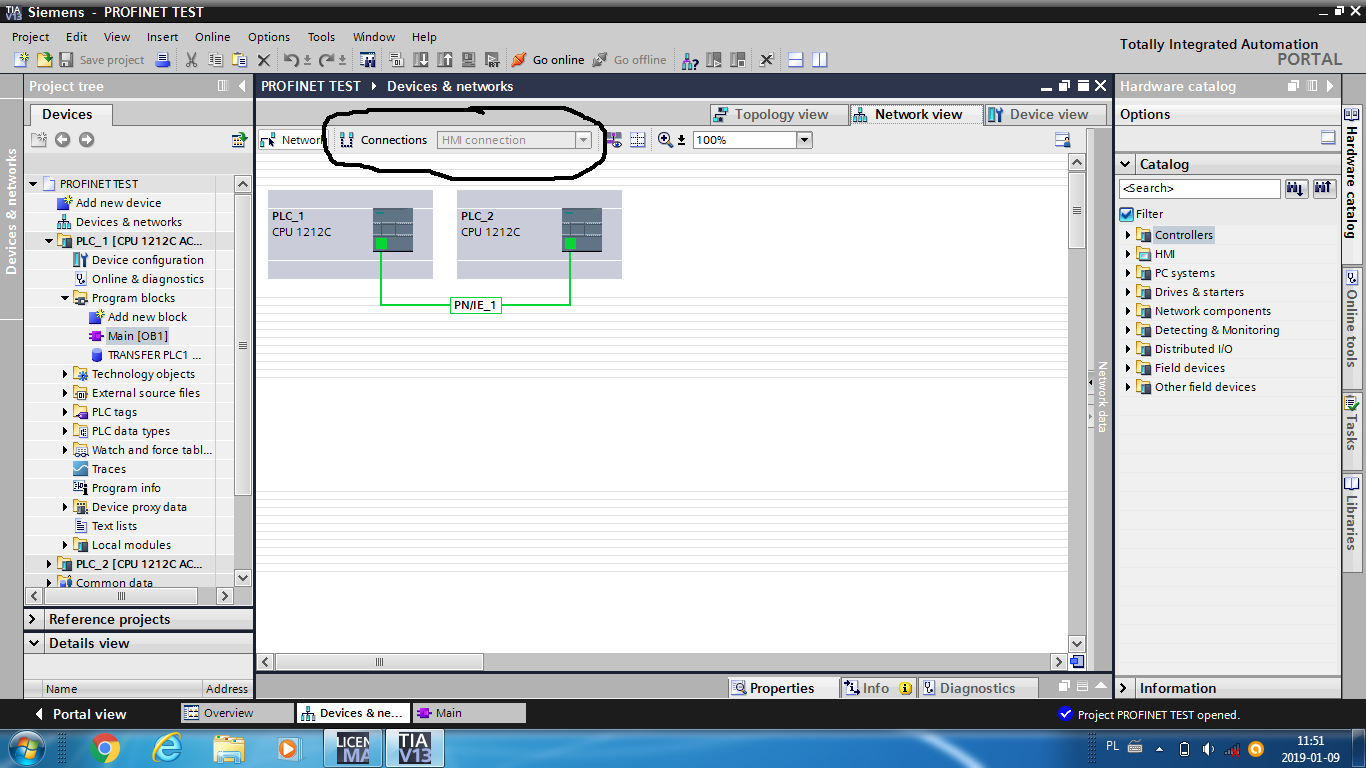This screenshot has width=1366, height=768.
Task: Collapse the Program blocks folder
Action: (65, 298)
